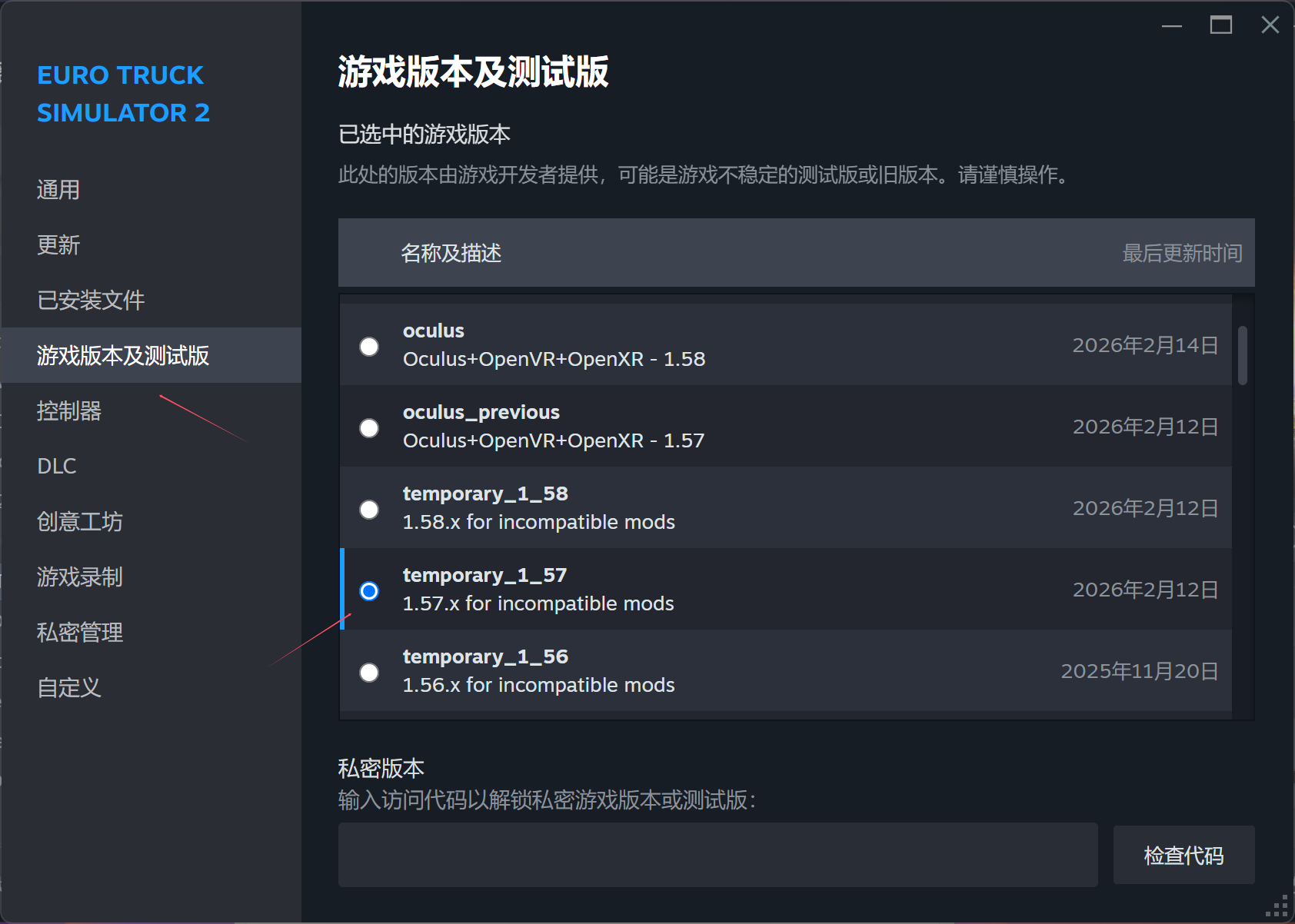The height and width of the screenshot is (924, 1295).
Task: Open the DLC section
Action: coord(56,466)
